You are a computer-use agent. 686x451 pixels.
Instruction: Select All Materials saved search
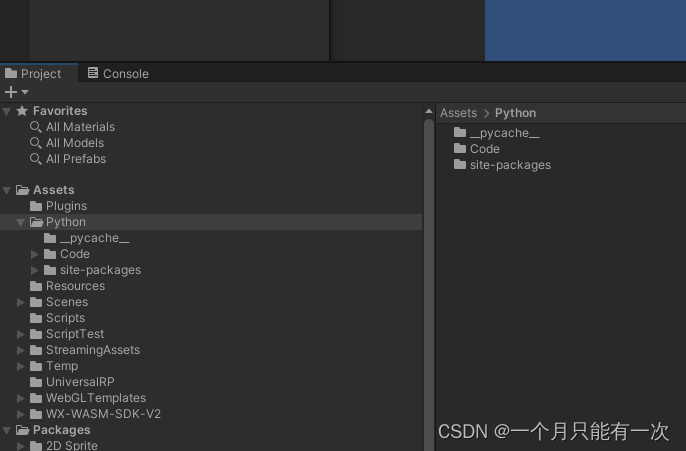point(80,127)
